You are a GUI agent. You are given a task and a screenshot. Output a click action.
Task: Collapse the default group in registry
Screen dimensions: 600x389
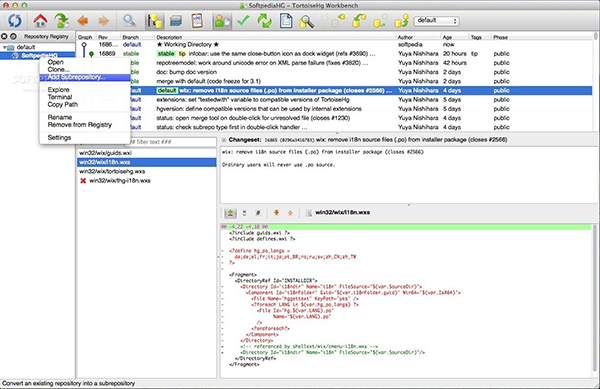point(5,47)
